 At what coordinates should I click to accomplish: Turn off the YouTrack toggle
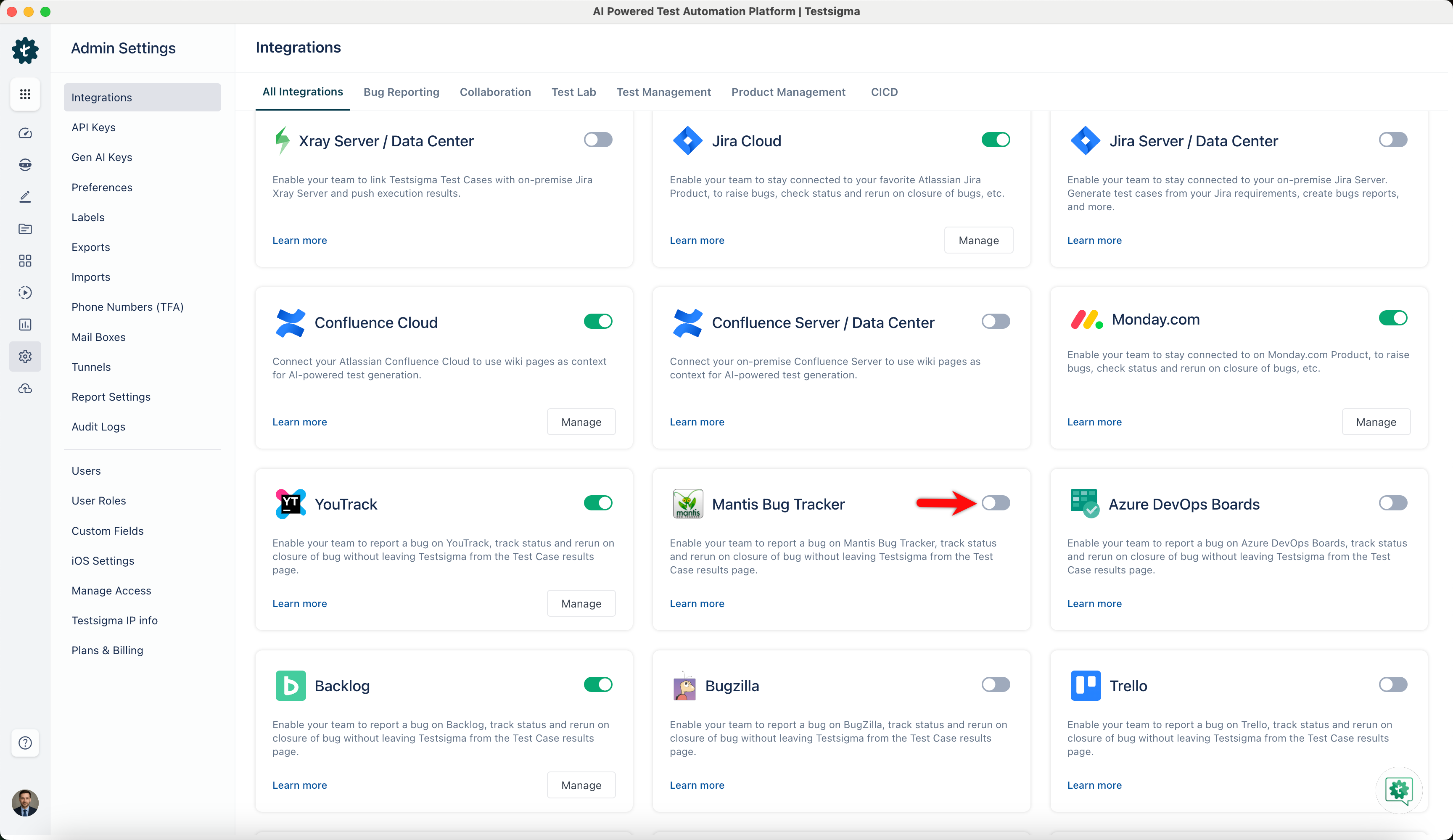point(598,503)
